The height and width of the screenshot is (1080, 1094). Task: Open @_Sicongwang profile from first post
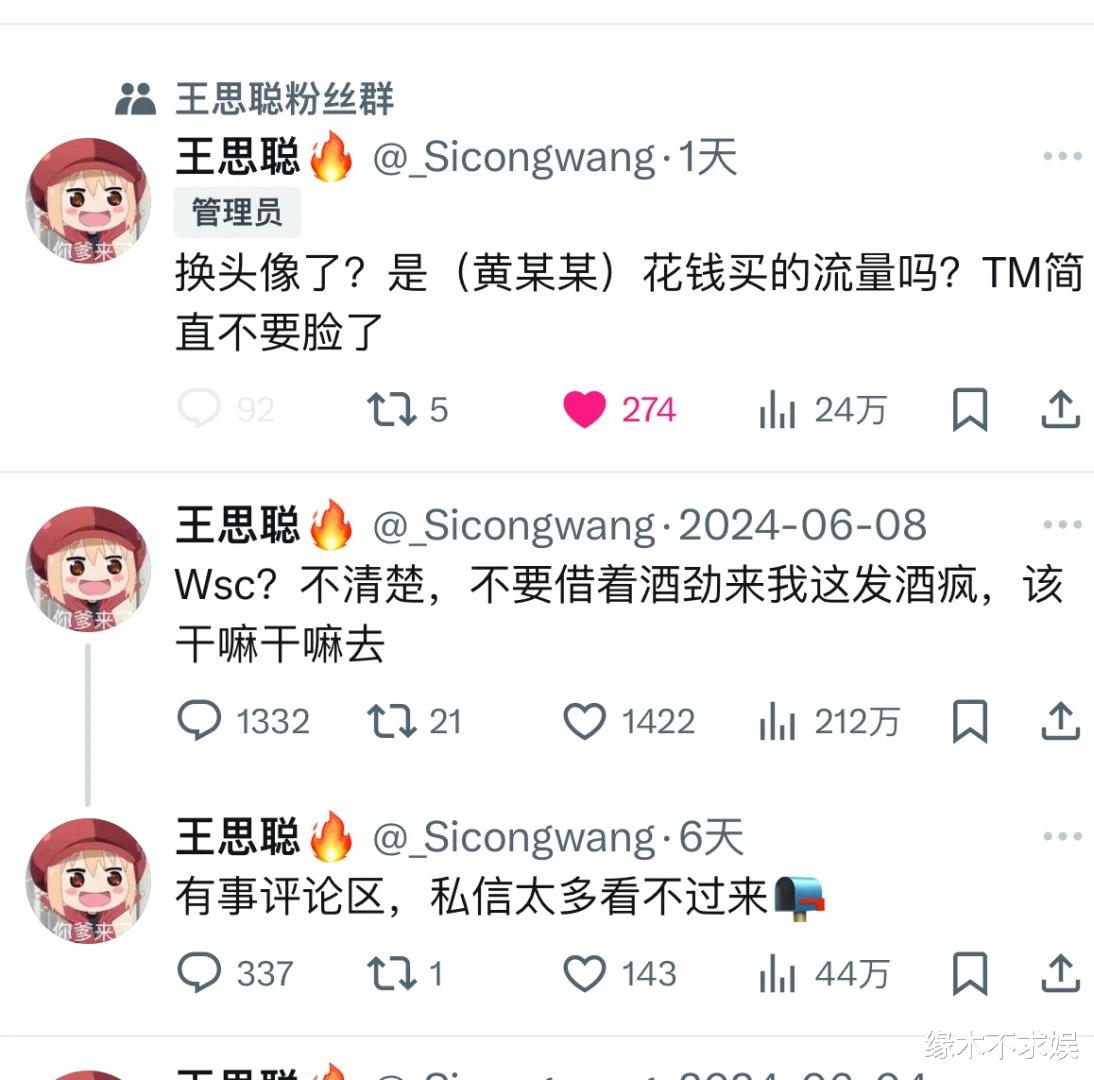(x=515, y=157)
